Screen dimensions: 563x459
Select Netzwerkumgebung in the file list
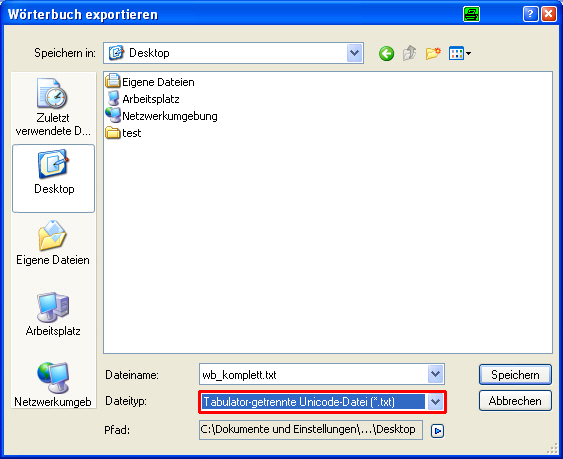(162, 116)
